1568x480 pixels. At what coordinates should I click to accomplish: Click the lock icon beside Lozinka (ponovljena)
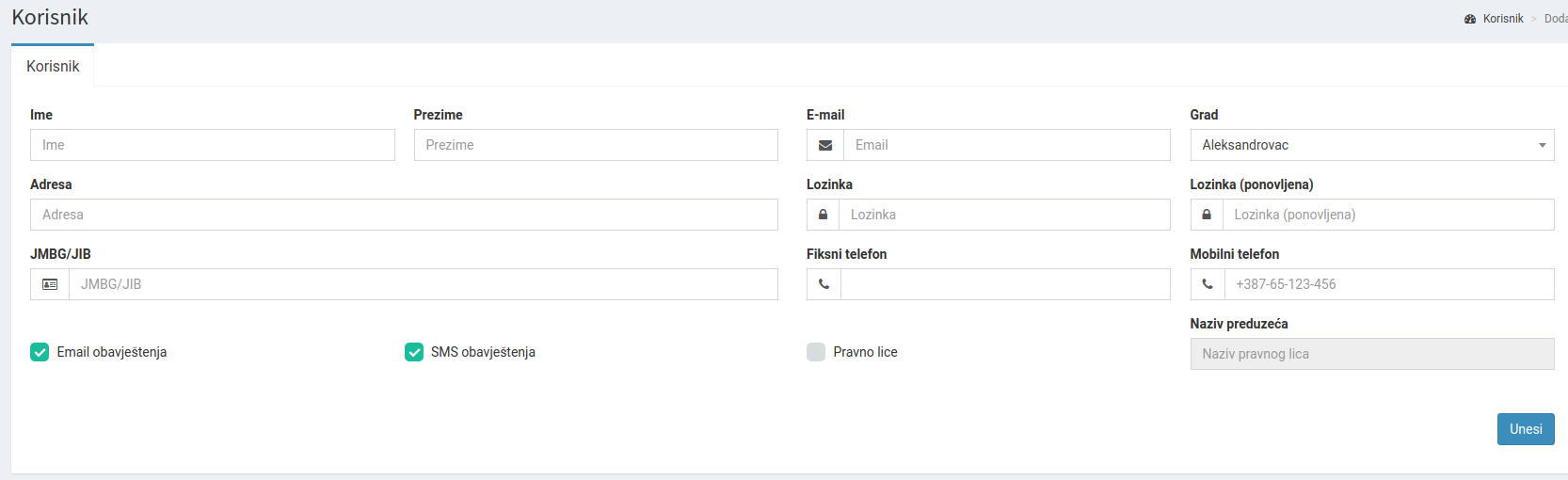[x=1207, y=215]
